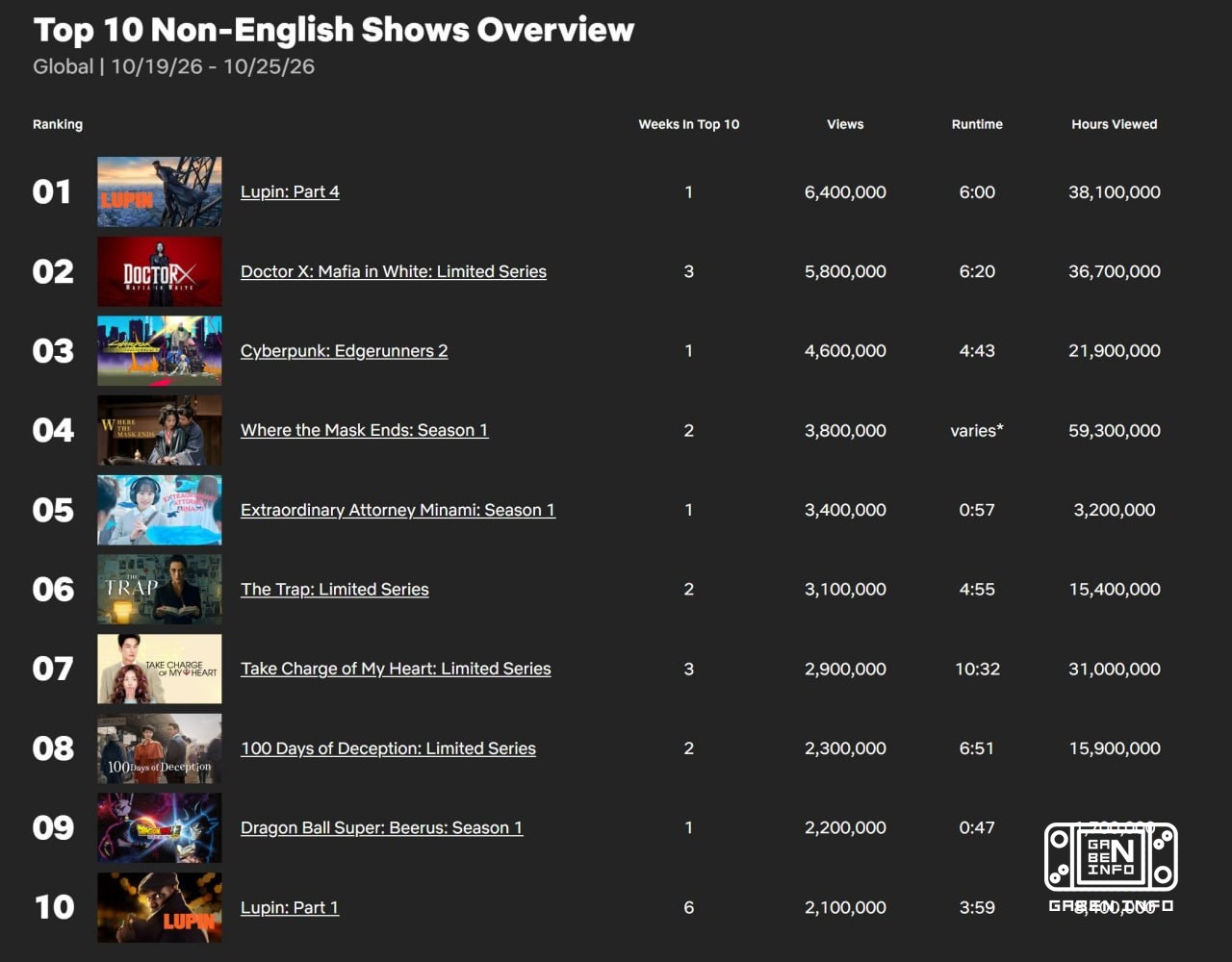Click the Hours Viewed column header
The height and width of the screenshot is (962, 1232).
click(x=1115, y=124)
